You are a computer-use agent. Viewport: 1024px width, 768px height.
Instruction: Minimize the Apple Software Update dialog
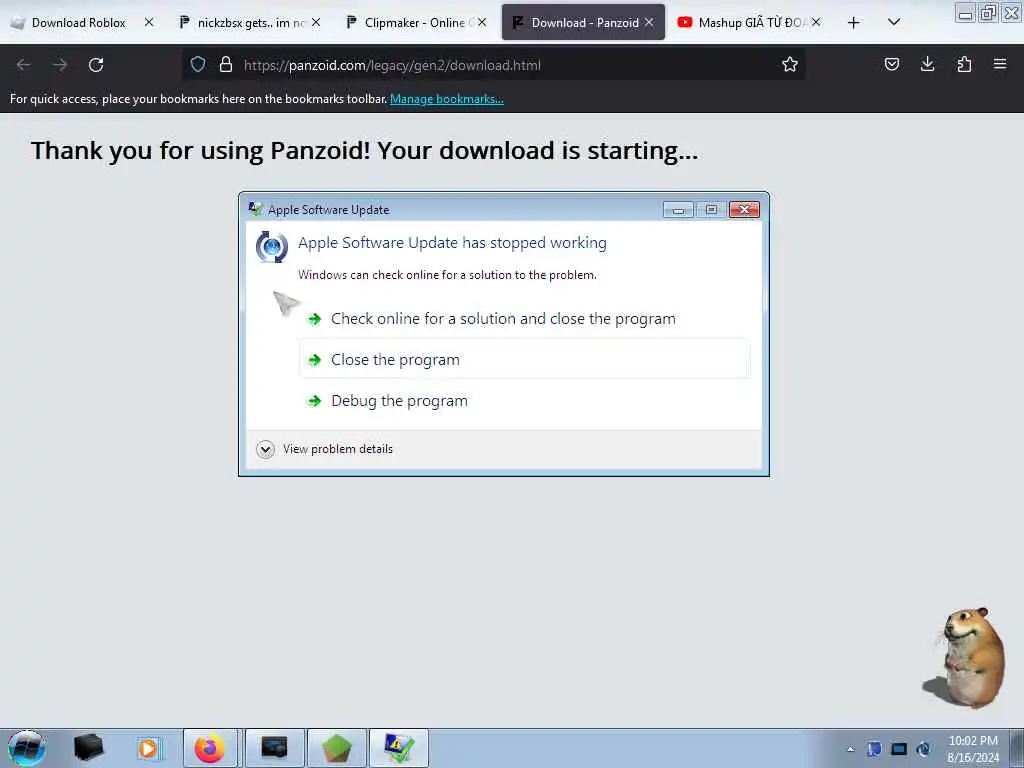[678, 209]
